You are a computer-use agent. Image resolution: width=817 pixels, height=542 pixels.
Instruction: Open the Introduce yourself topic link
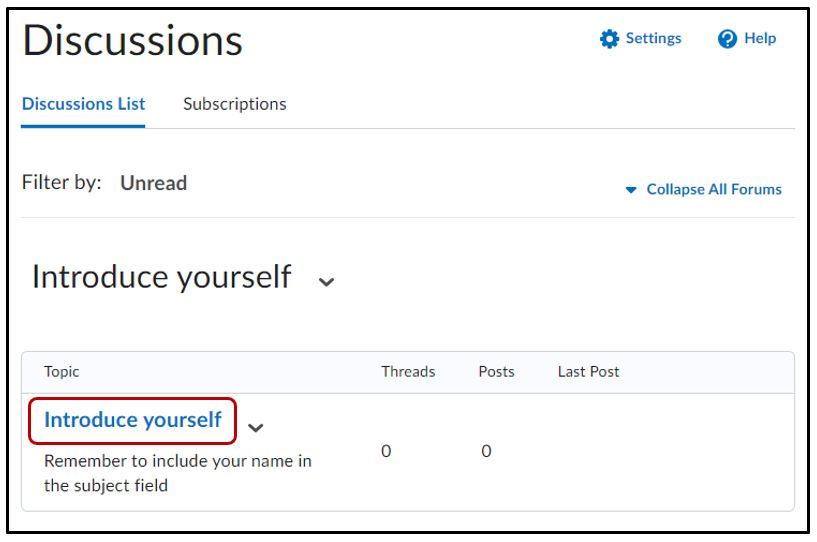[133, 420]
